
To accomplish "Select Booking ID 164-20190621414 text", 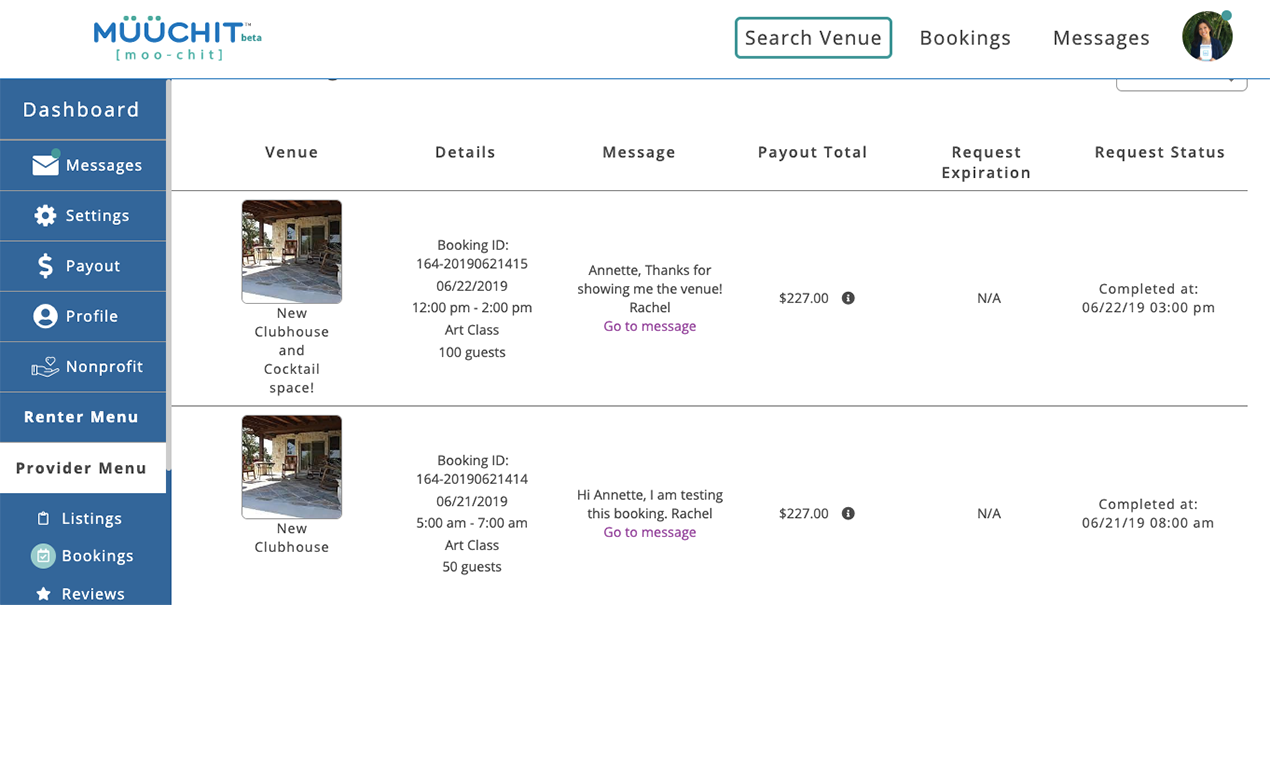I will 472,470.
